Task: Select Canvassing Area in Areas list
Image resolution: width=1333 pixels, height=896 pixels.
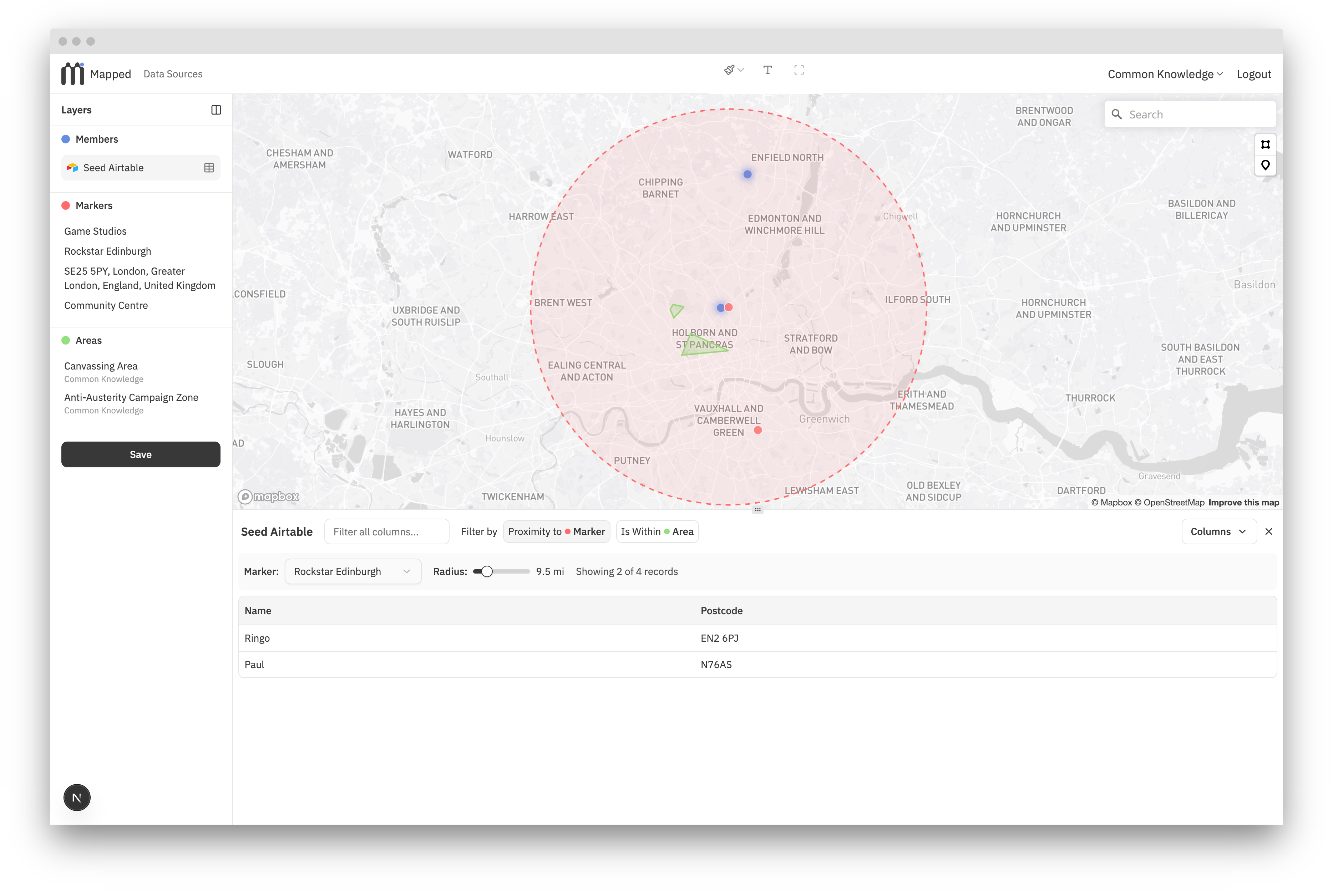Action: click(x=101, y=366)
